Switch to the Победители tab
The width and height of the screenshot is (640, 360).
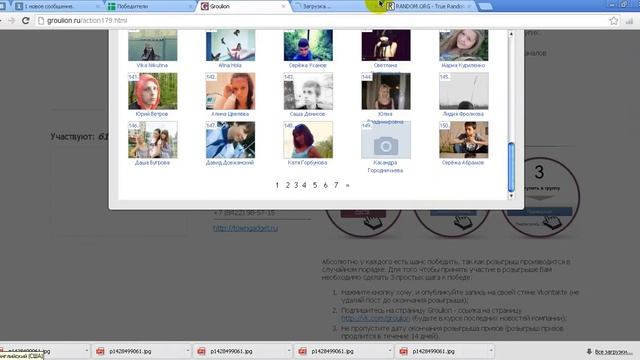pyautogui.click(x=149, y=7)
